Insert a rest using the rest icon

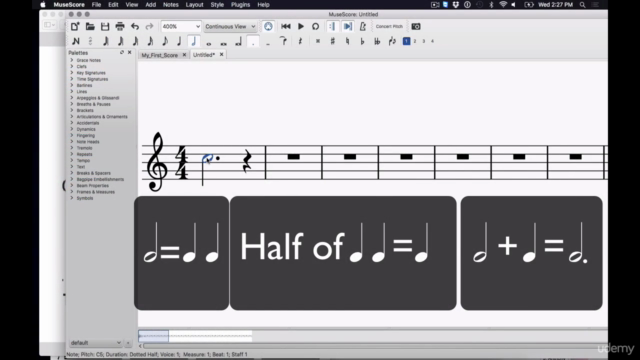point(300,41)
